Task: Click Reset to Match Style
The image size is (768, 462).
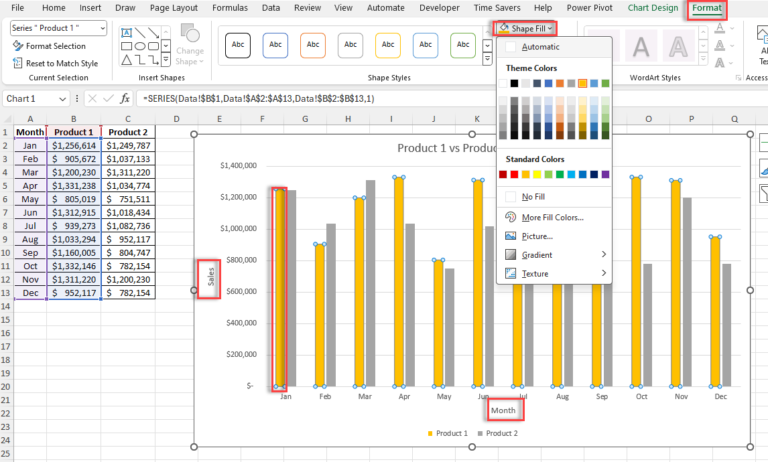Action: pyautogui.click(x=55, y=63)
